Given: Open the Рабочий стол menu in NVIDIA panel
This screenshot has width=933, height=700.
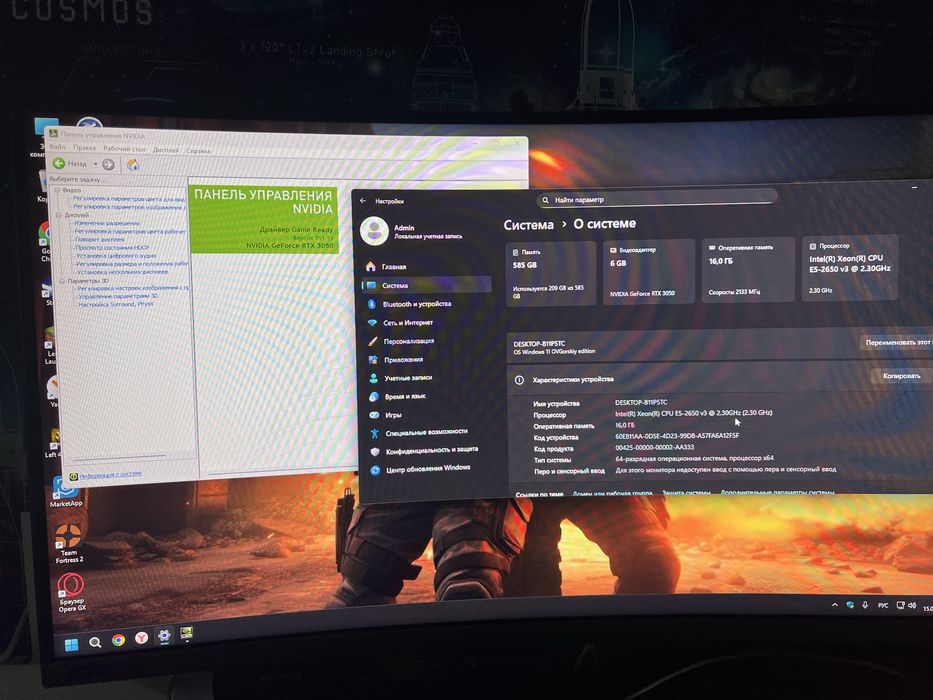Looking at the screenshot, I should click(x=124, y=149).
